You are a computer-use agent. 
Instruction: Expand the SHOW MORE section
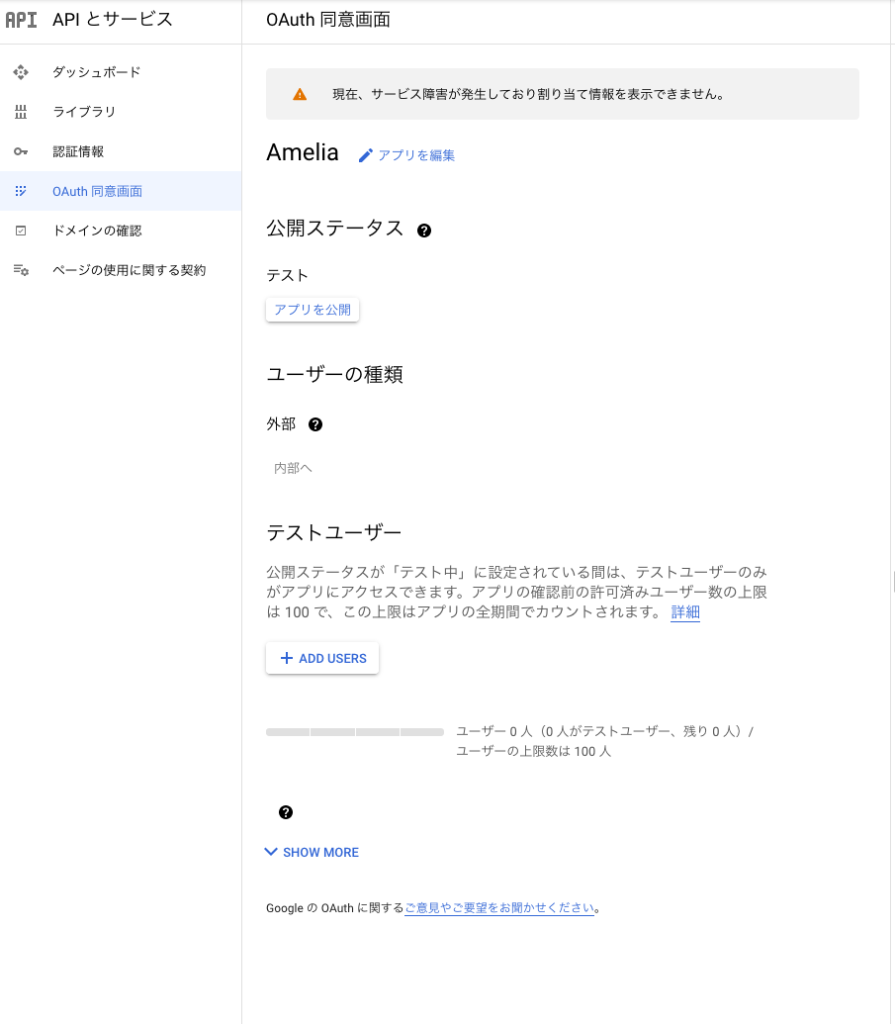312,852
